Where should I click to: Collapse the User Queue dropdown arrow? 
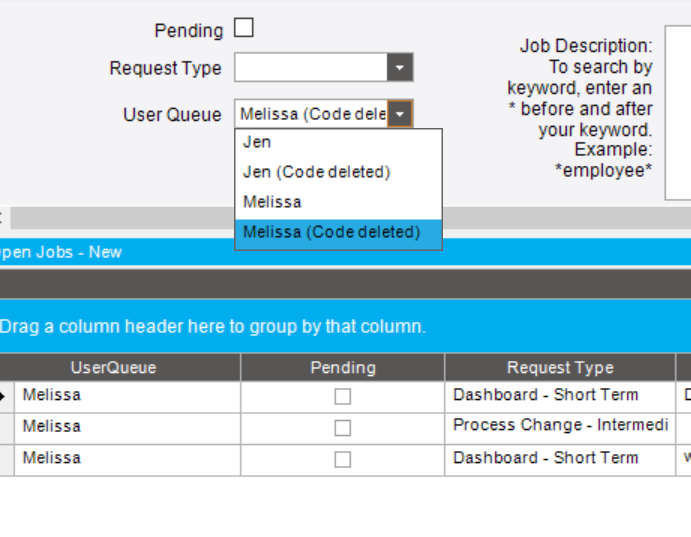[400, 114]
